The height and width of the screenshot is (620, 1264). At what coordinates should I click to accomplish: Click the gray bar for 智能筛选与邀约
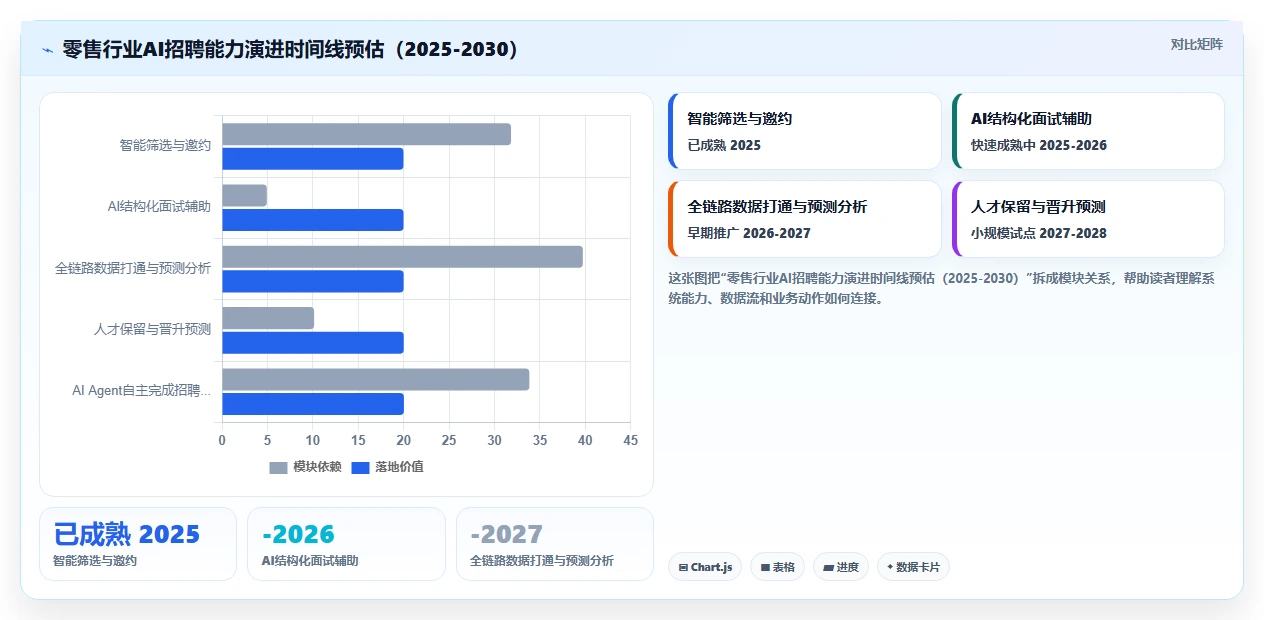pyautogui.click(x=366, y=134)
